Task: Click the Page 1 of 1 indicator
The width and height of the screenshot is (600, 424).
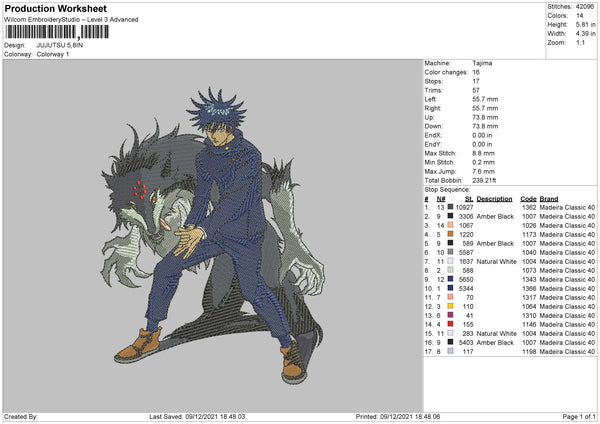Action: 579,417
